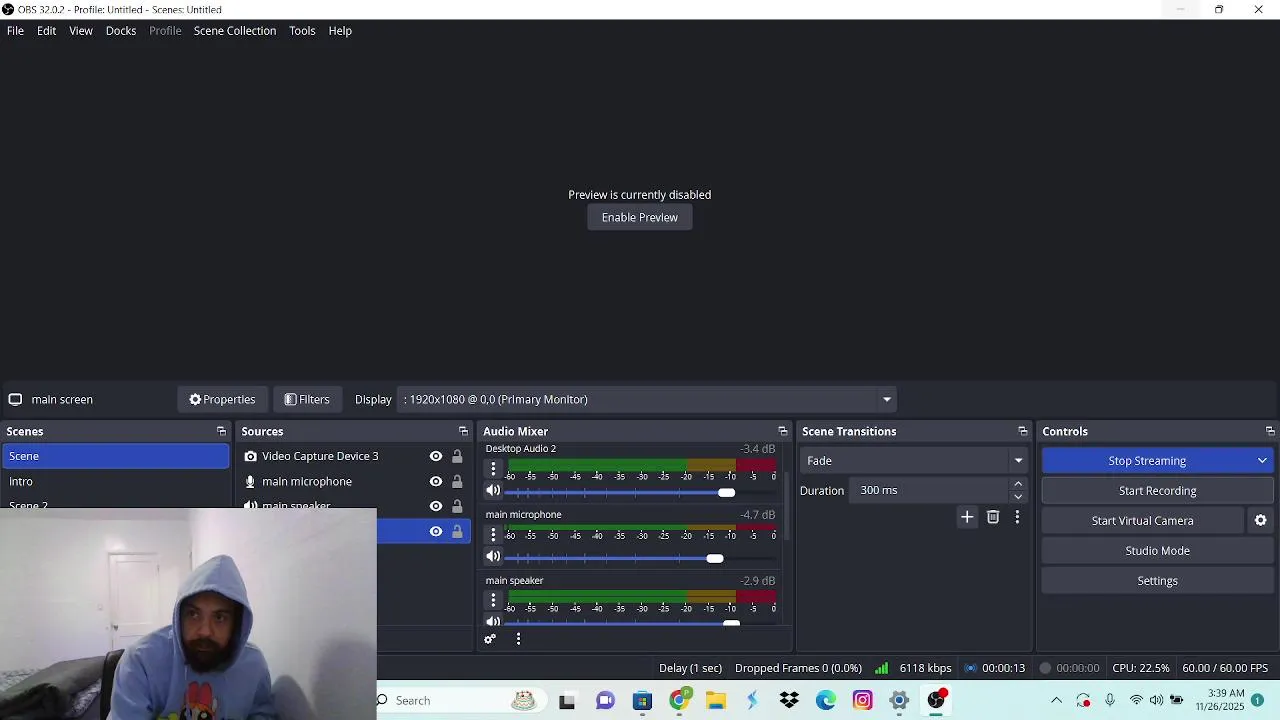Open main speaker mixer options menu

pyautogui.click(x=493, y=600)
